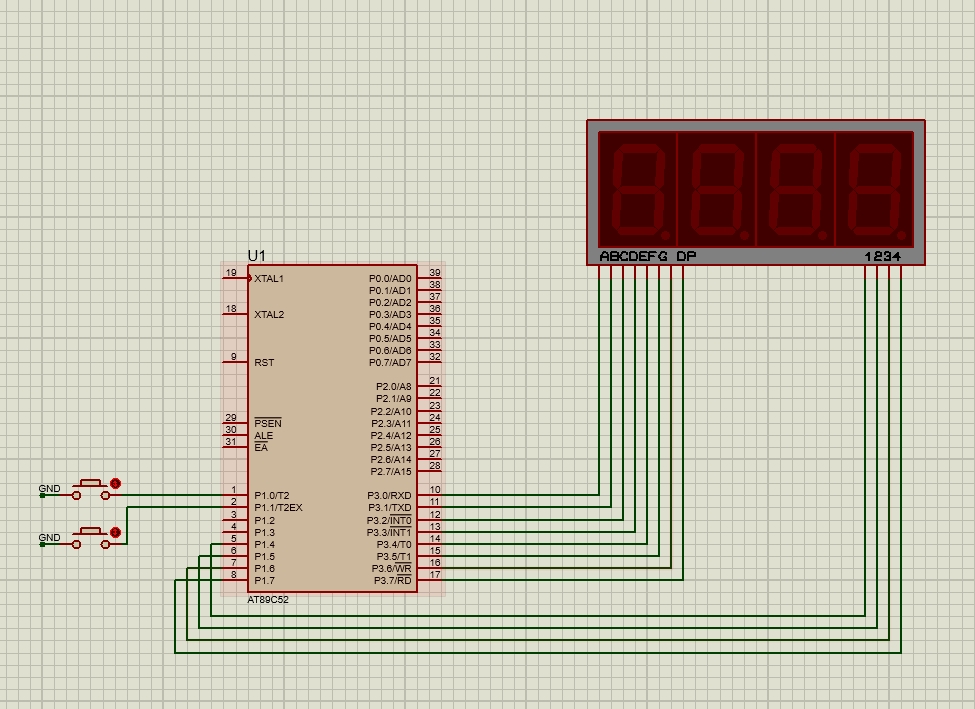The image size is (975, 709).
Task: Click the P1.3 pin label
Action: pyautogui.click(x=264, y=532)
